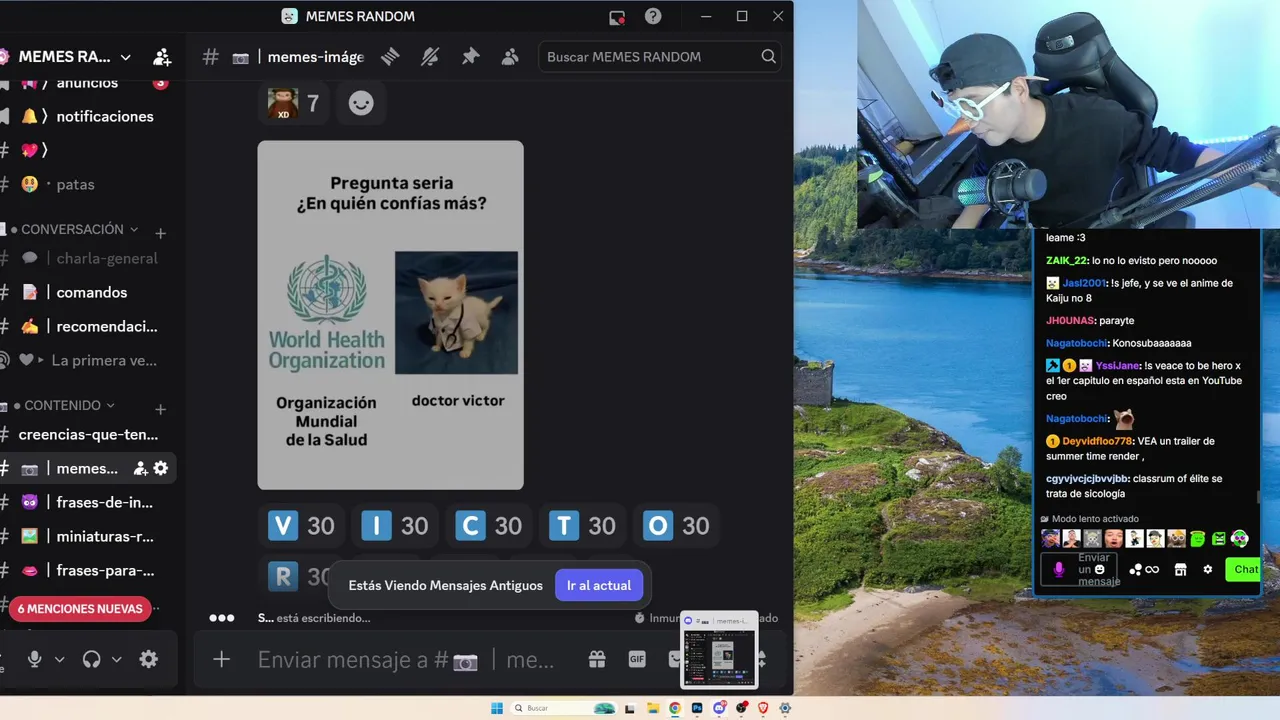This screenshot has height=720, width=1280.
Task: Toggle notification mute bell in channel header
Action: coord(430,57)
